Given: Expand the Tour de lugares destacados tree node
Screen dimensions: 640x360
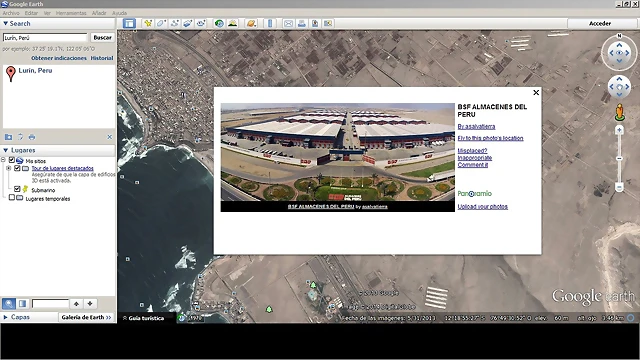Looking at the screenshot, I should (9, 168).
